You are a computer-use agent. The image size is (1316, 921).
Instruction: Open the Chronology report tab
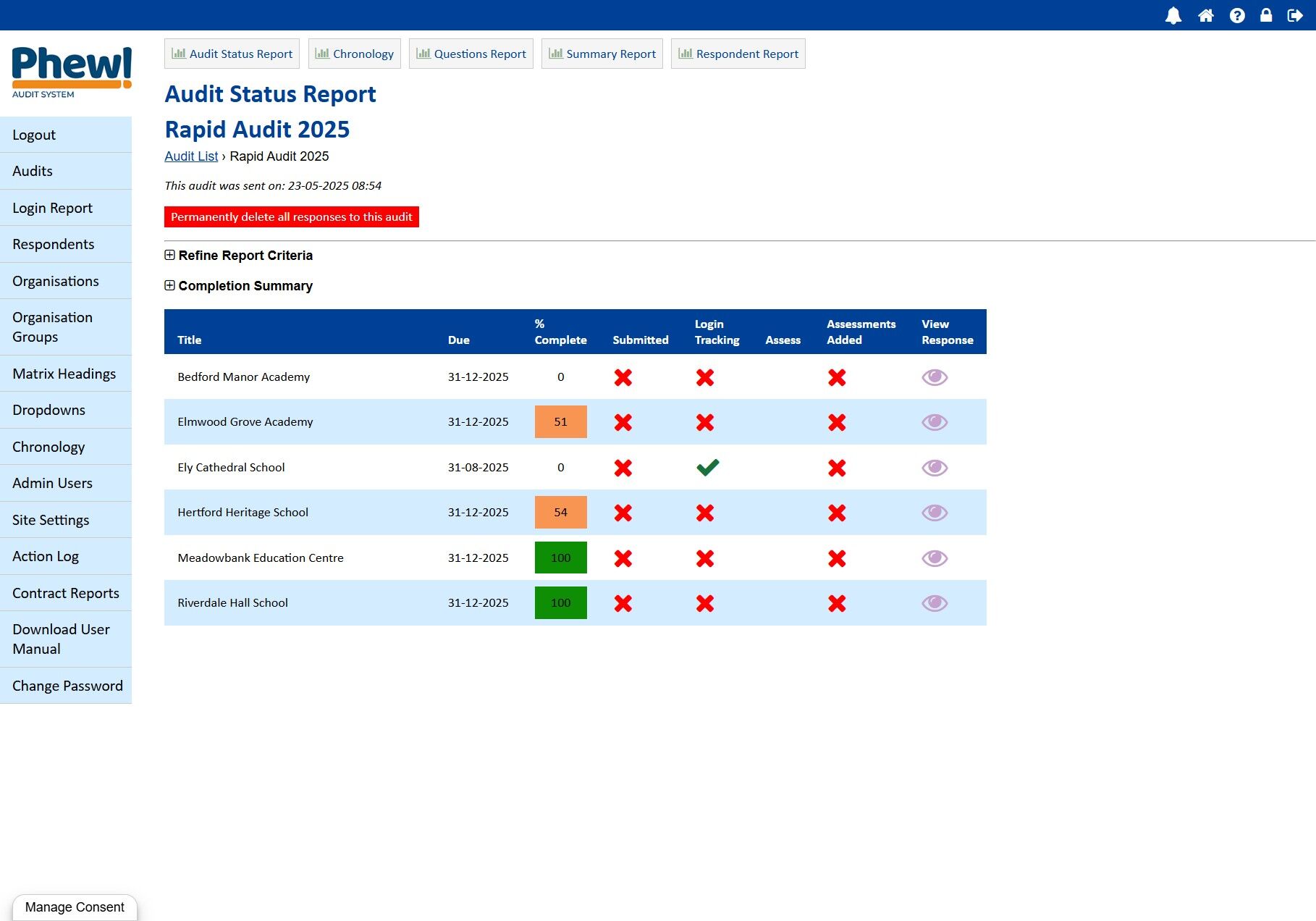click(355, 54)
